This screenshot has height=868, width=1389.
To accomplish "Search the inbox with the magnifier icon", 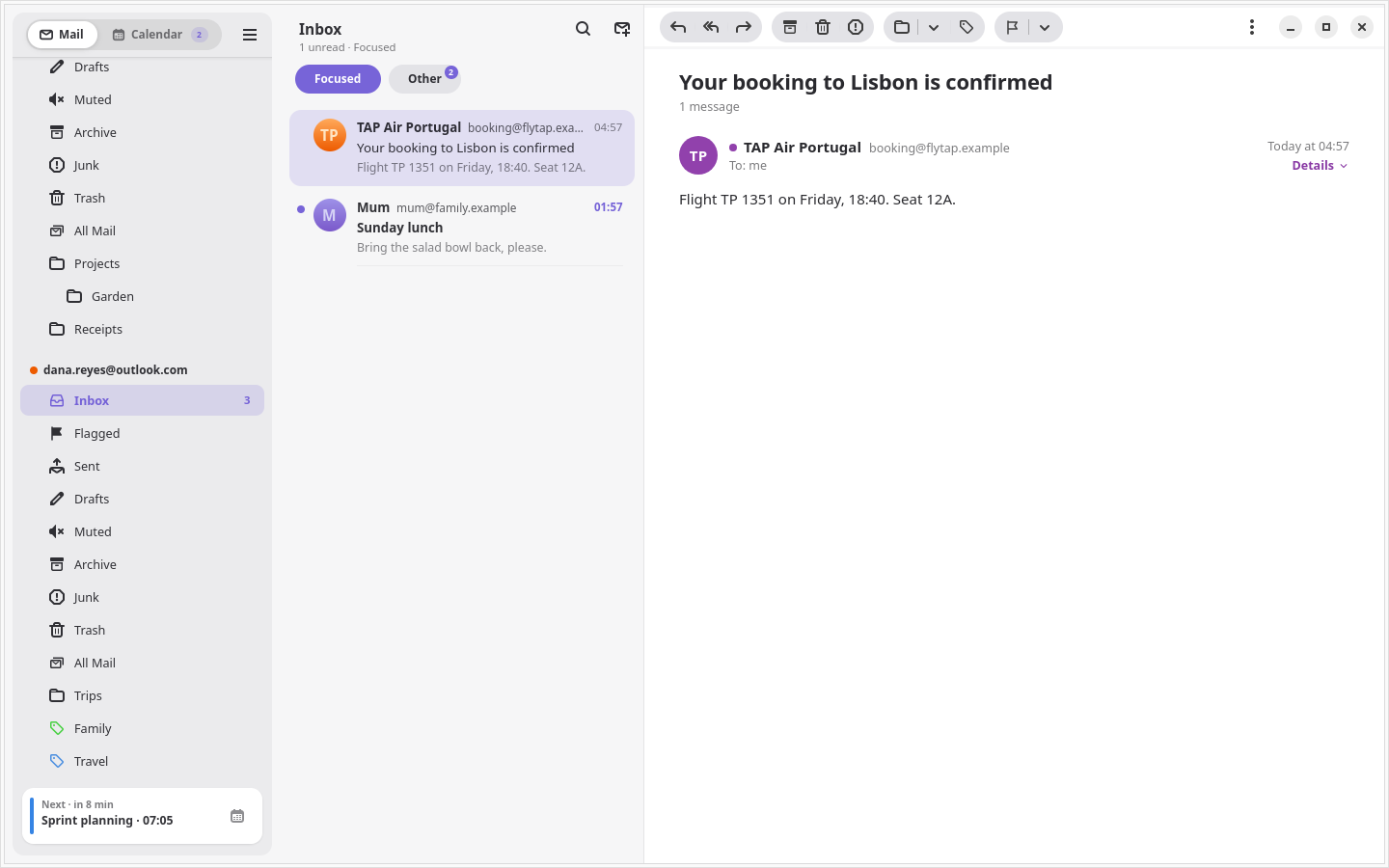I will pyautogui.click(x=584, y=29).
